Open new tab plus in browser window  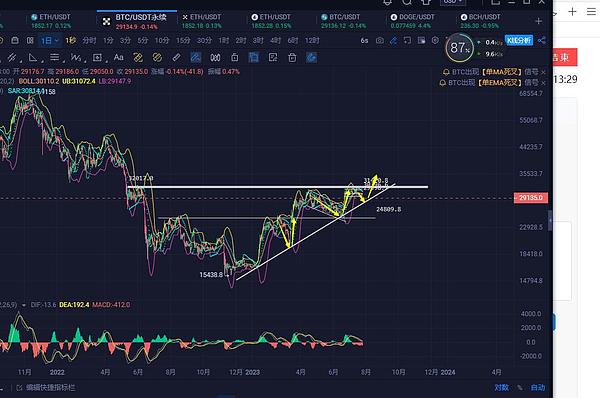pyautogui.click(x=572, y=12)
